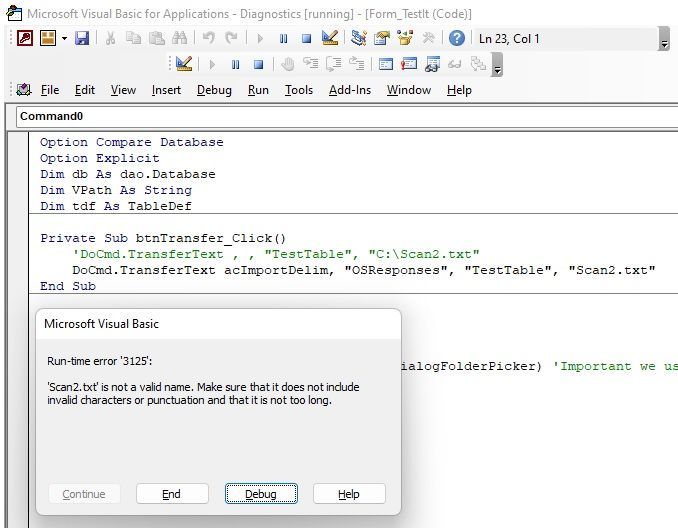Click the Break pause icon in the Debug toolbar
This screenshot has width=678, height=528.
[x=235, y=64]
